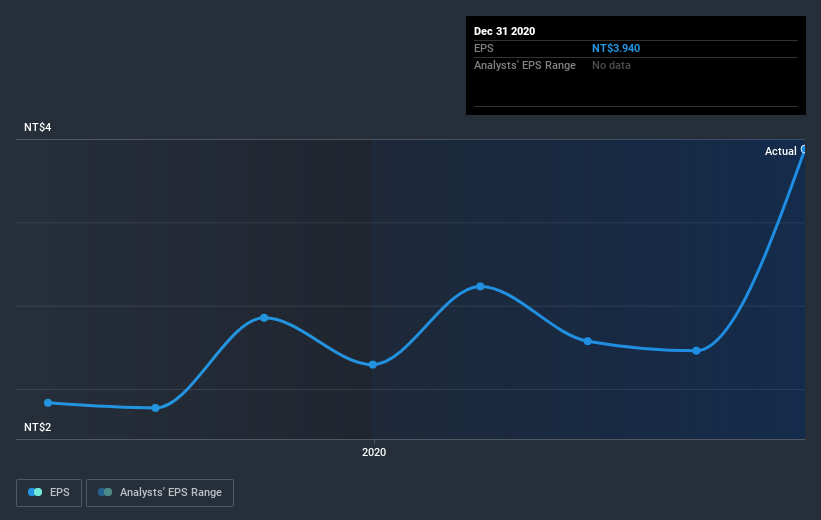Select the first EPS data point on the line
Image resolution: width=821 pixels, height=520 pixels.
(x=48, y=403)
